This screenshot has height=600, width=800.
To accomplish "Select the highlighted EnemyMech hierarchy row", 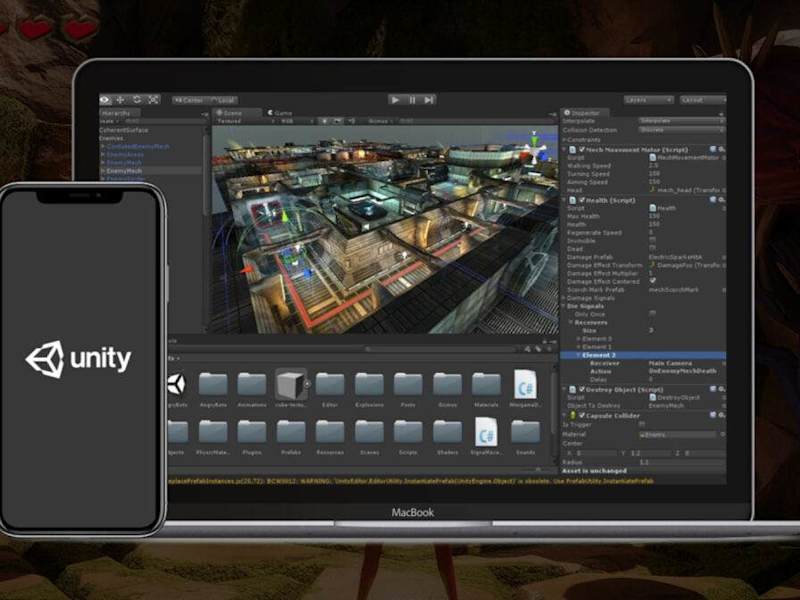I will pyautogui.click(x=151, y=171).
